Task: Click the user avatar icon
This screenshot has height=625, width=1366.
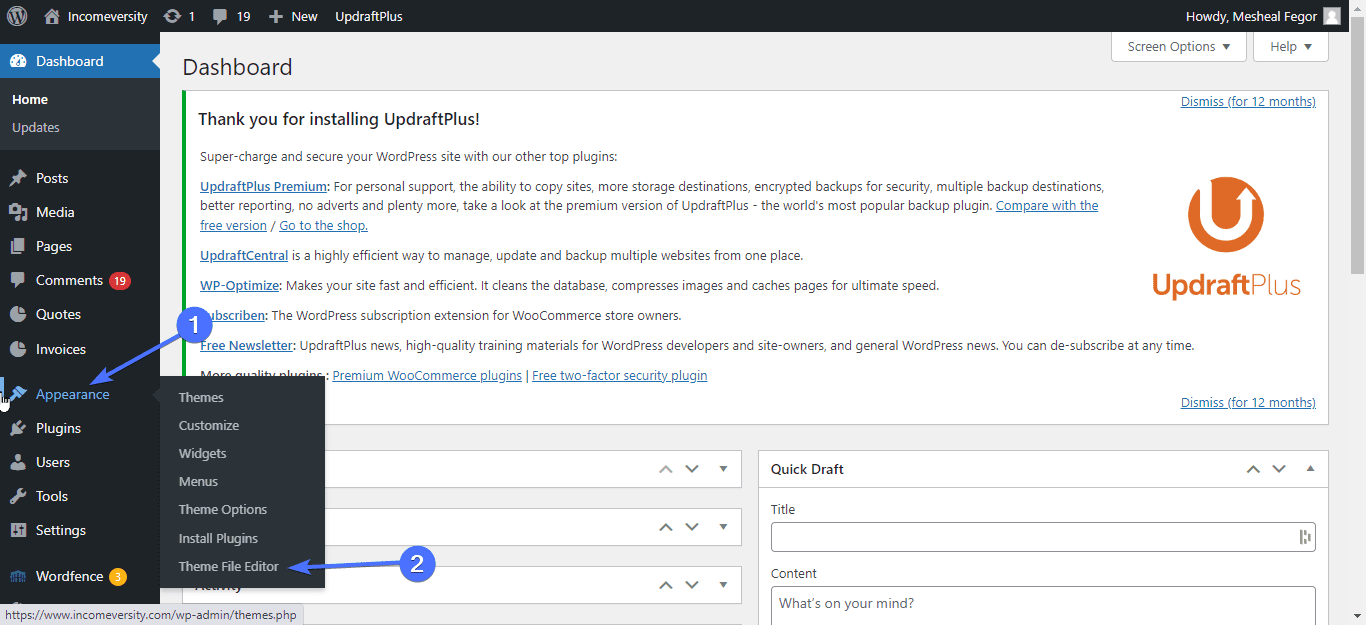Action: (x=1331, y=16)
